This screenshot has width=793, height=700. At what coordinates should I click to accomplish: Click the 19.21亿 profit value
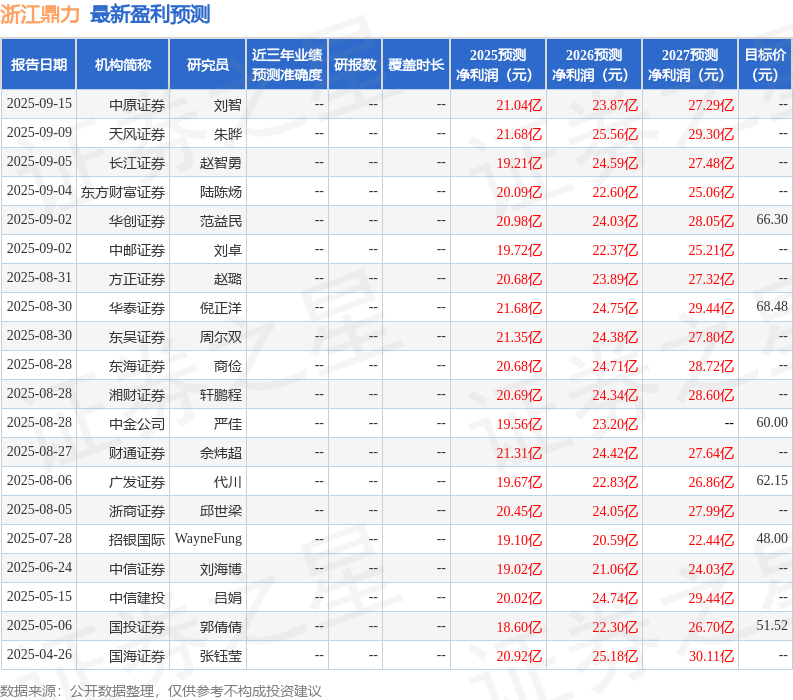(x=519, y=163)
